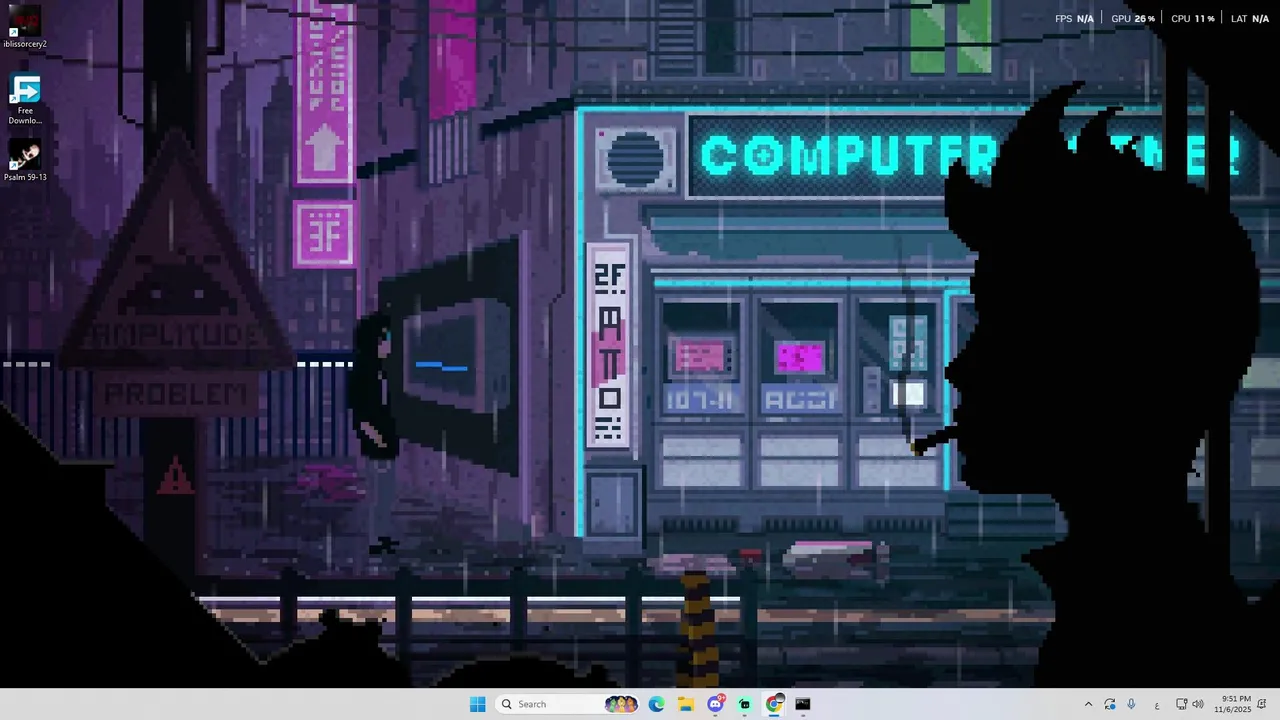Screen dimensions: 1280x720
Task: Open the iblissorcery2 desktop shortcut
Action: click(x=24, y=28)
